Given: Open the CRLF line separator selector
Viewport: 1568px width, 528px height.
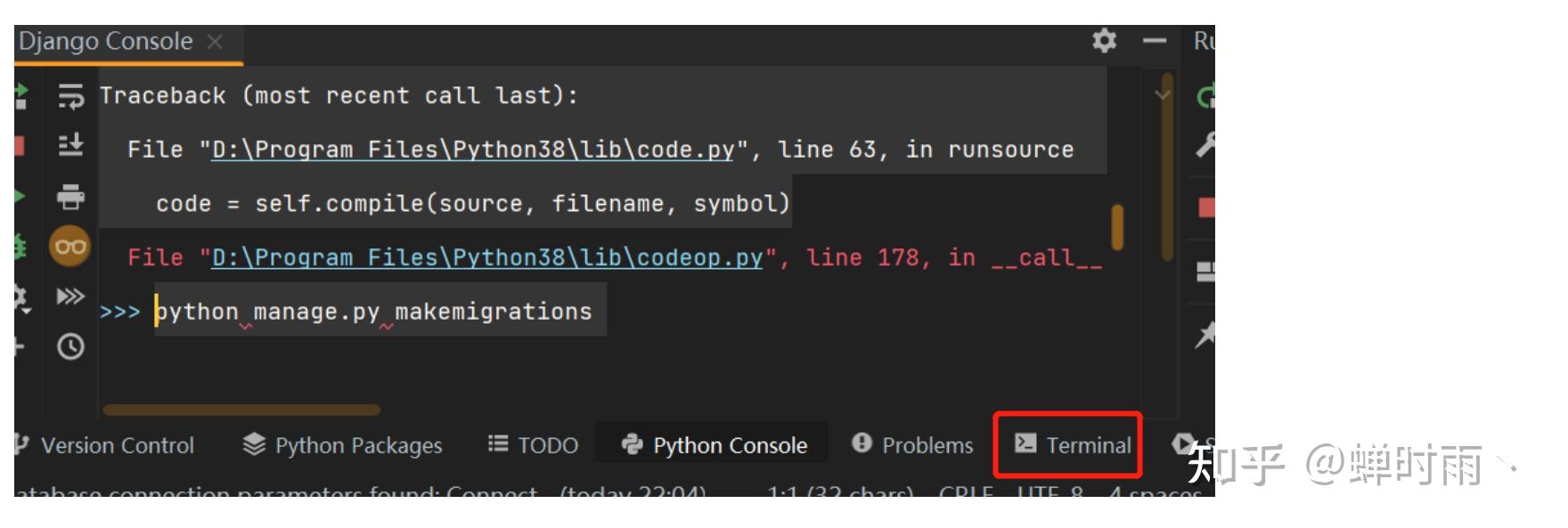Looking at the screenshot, I should coord(967,495).
